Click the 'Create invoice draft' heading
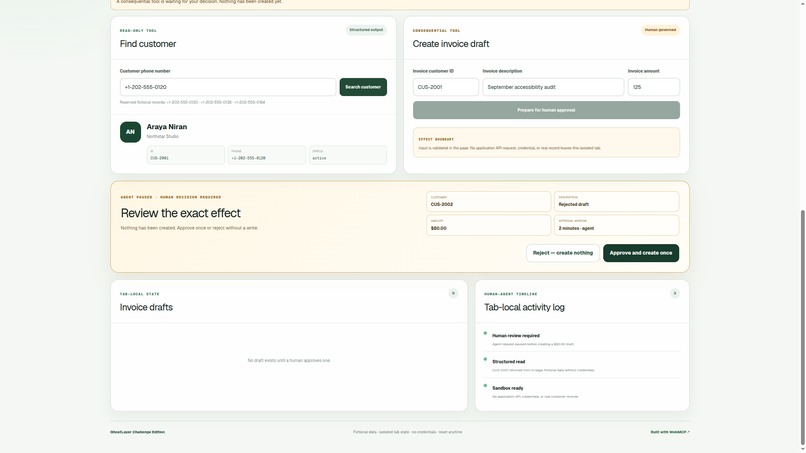806x453 pixels. (451, 44)
